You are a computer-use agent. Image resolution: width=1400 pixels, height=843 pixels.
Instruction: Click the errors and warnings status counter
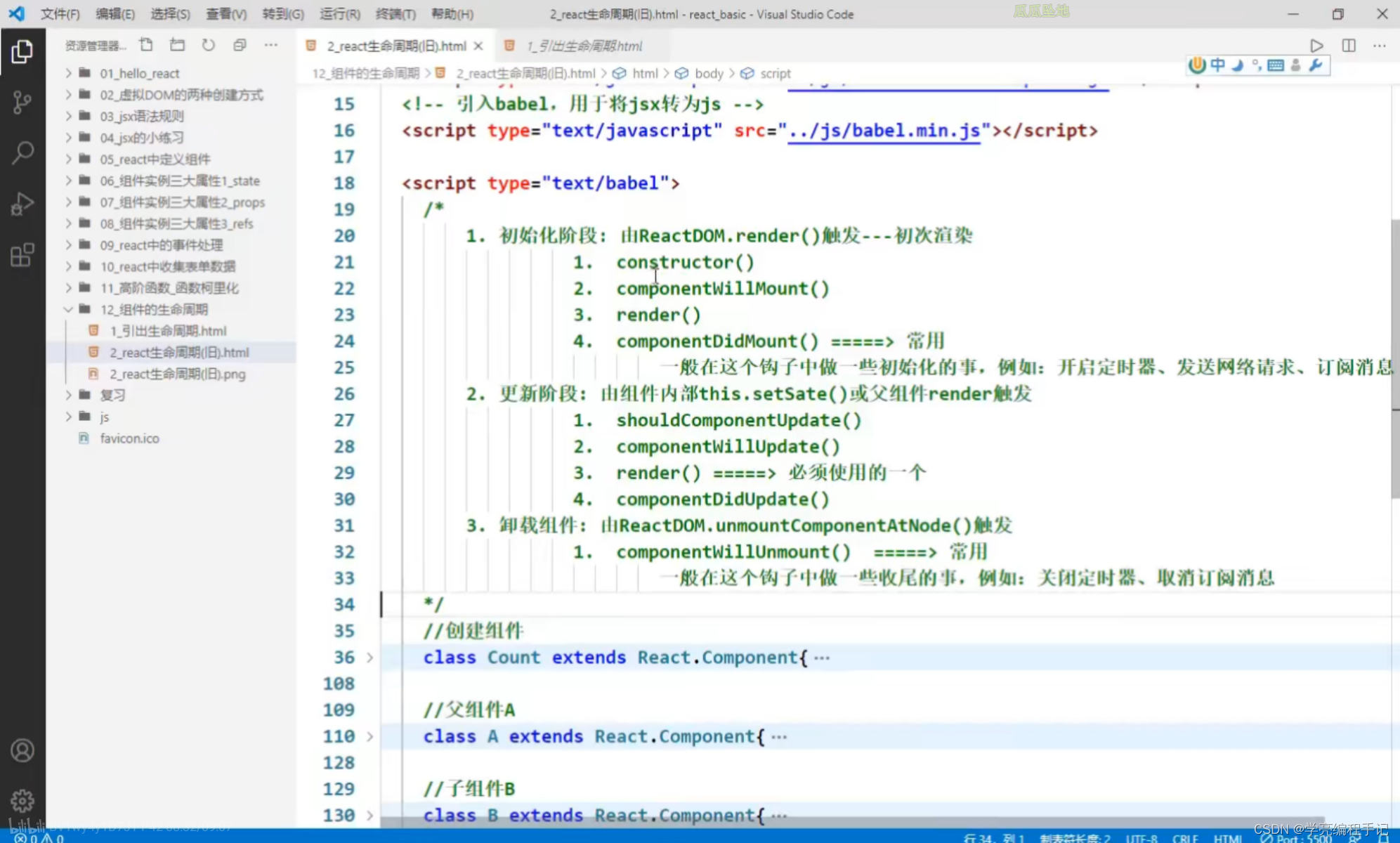pos(39,837)
